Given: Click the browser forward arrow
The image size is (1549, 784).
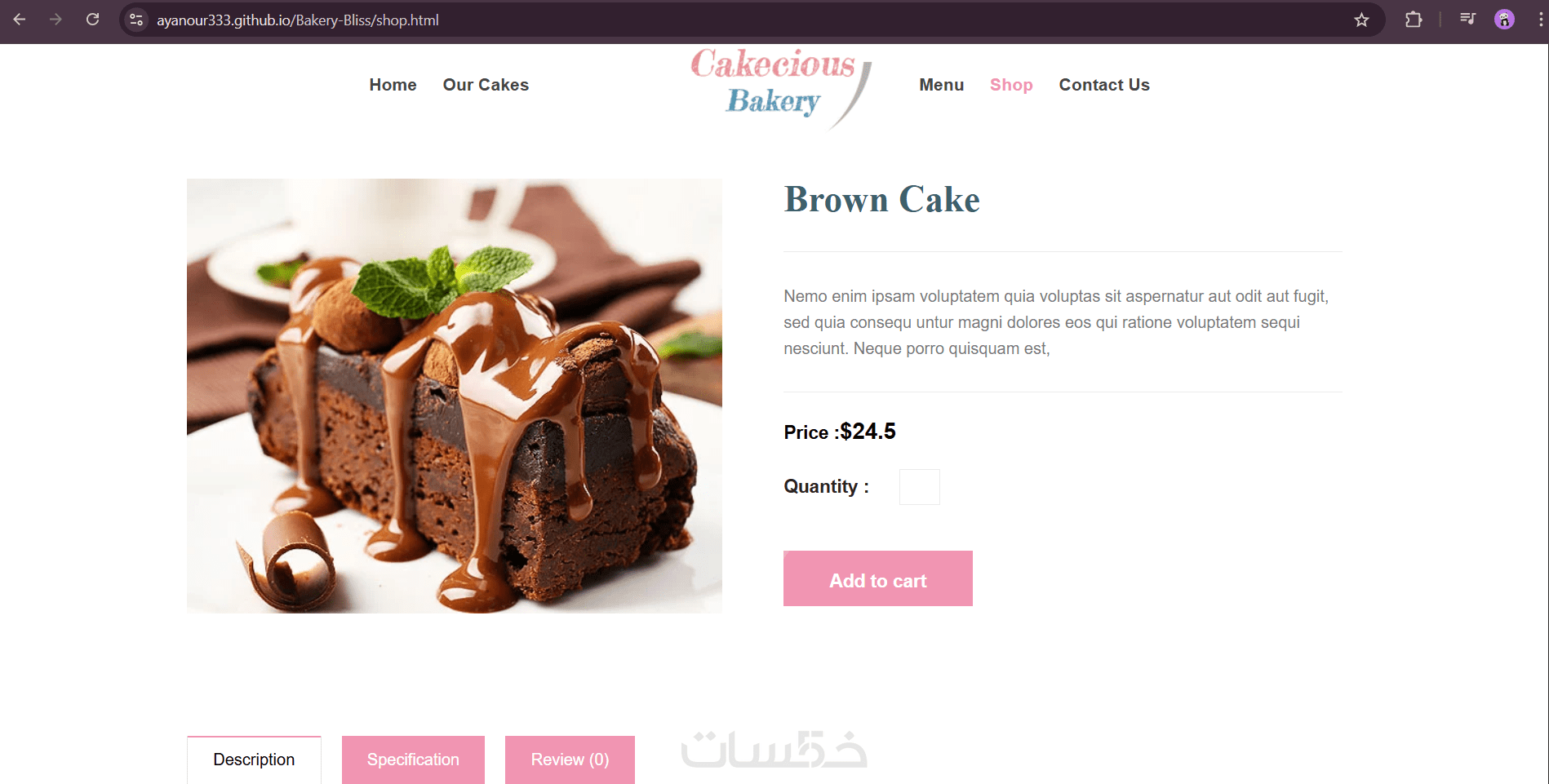Looking at the screenshot, I should 55,20.
